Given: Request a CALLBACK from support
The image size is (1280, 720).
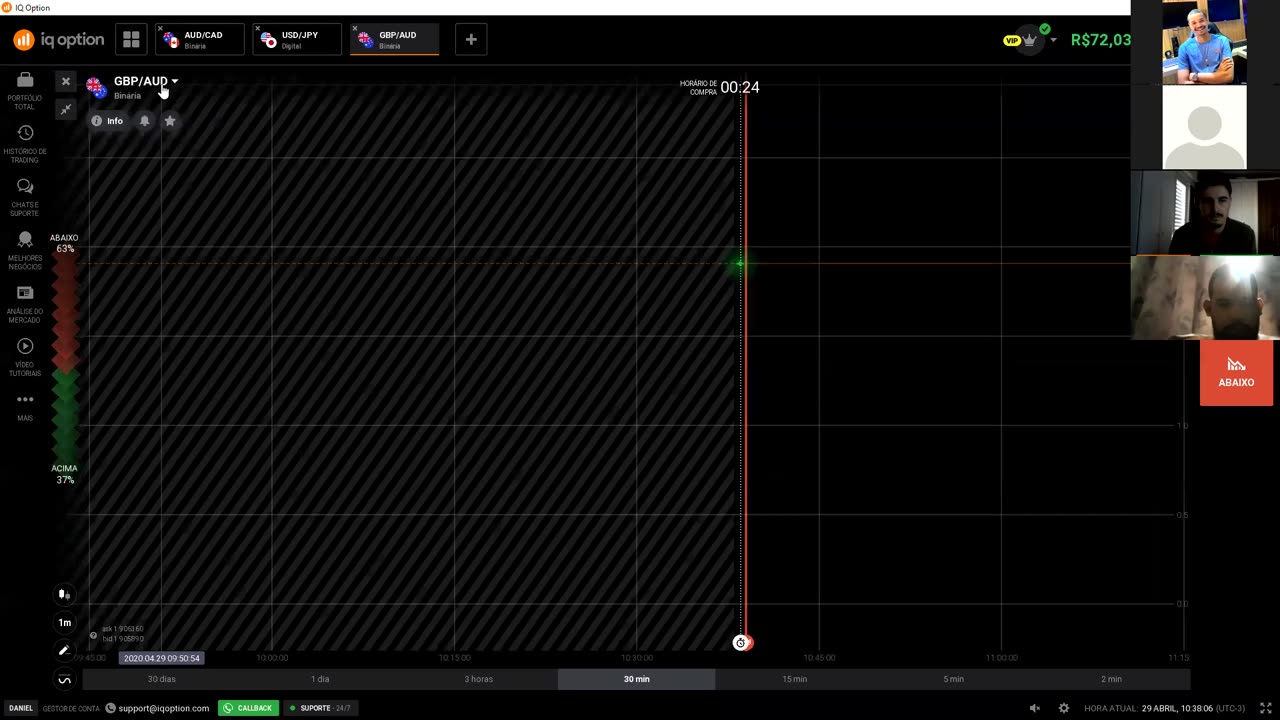Looking at the screenshot, I should (248, 708).
